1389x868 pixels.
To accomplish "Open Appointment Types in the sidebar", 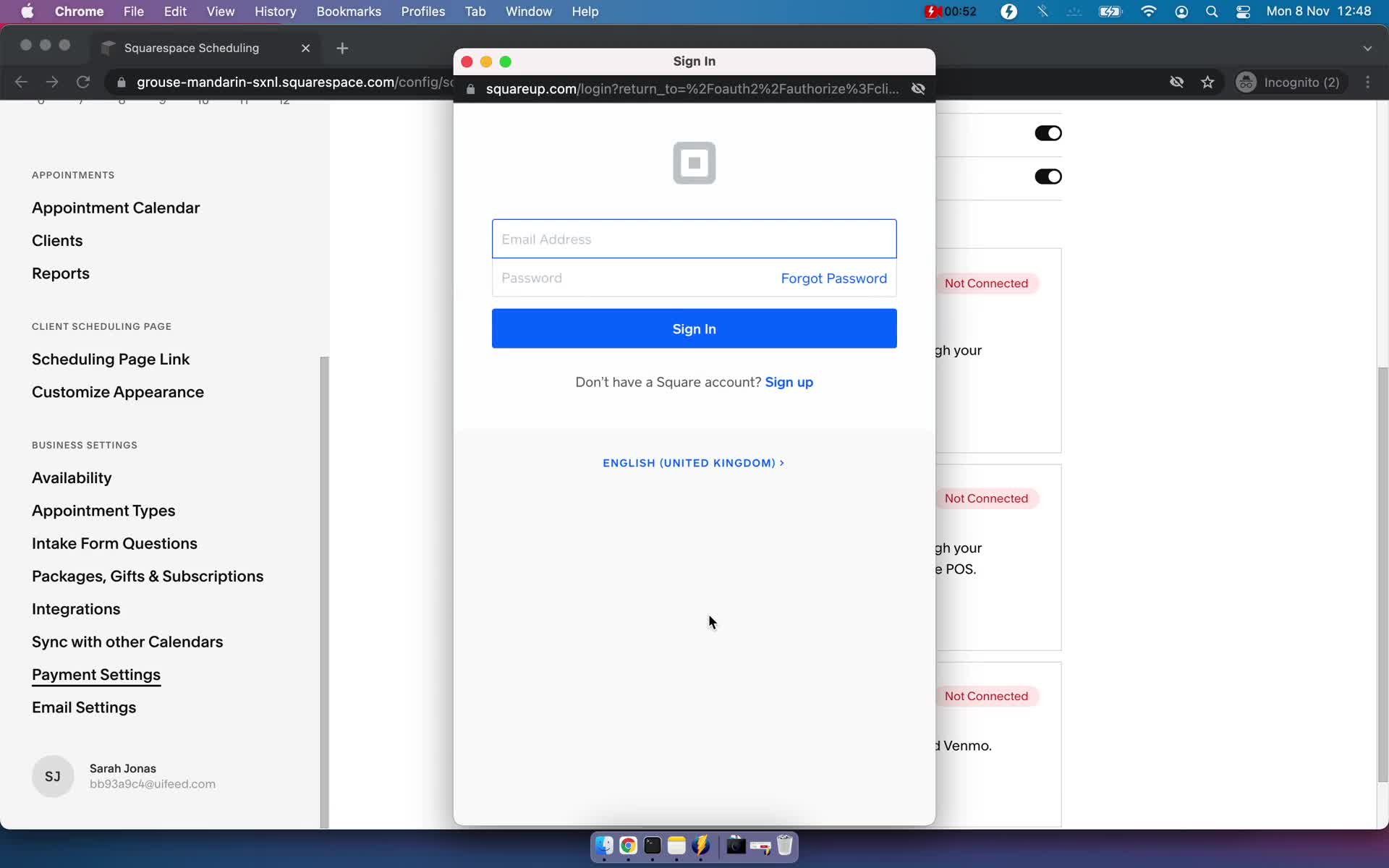I will point(103,511).
